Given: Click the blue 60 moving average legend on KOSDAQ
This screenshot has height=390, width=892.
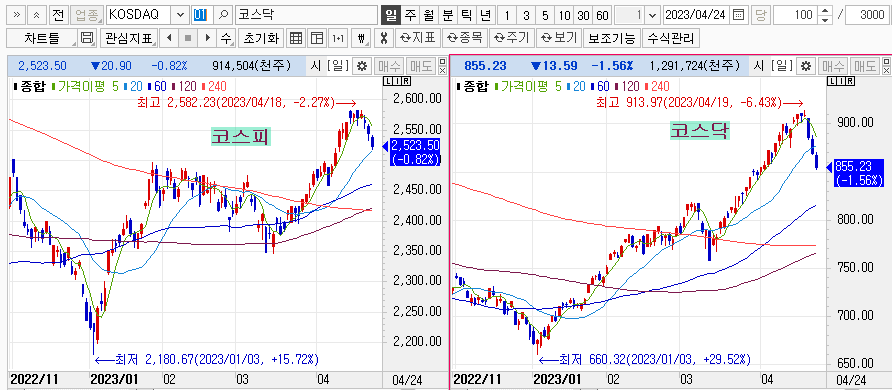Looking at the screenshot, I should click(599, 87).
